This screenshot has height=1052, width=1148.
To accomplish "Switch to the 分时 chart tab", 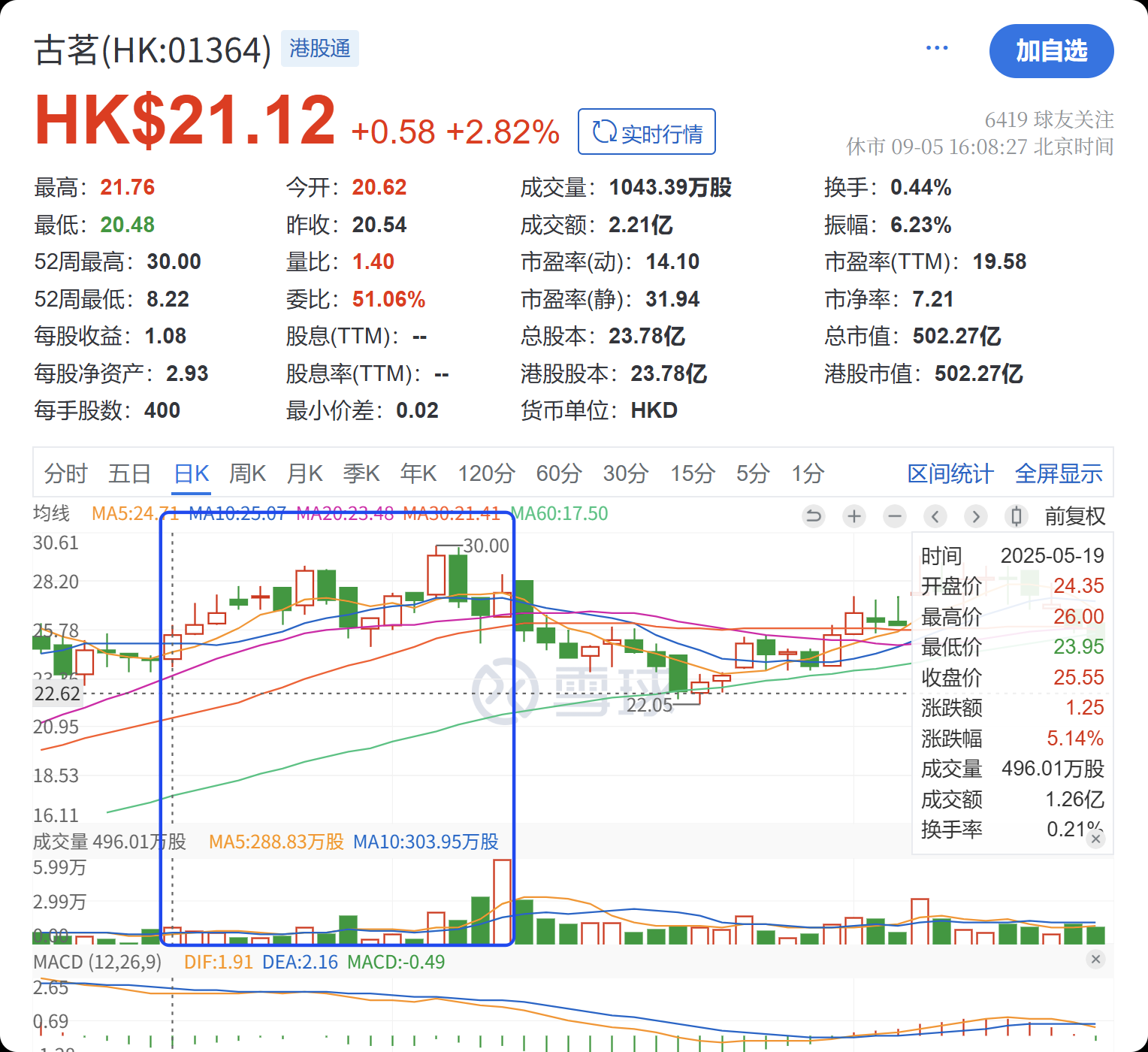I will pos(66,473).
